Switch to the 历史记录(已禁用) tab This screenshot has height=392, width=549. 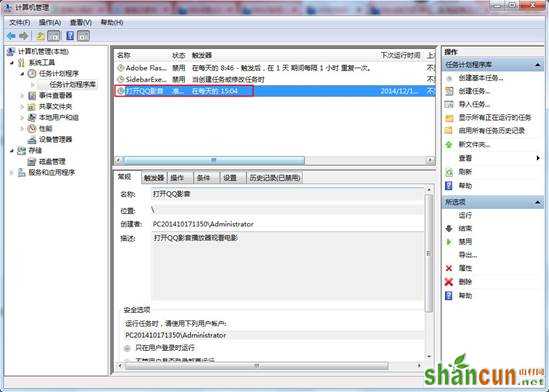point(275,178)
